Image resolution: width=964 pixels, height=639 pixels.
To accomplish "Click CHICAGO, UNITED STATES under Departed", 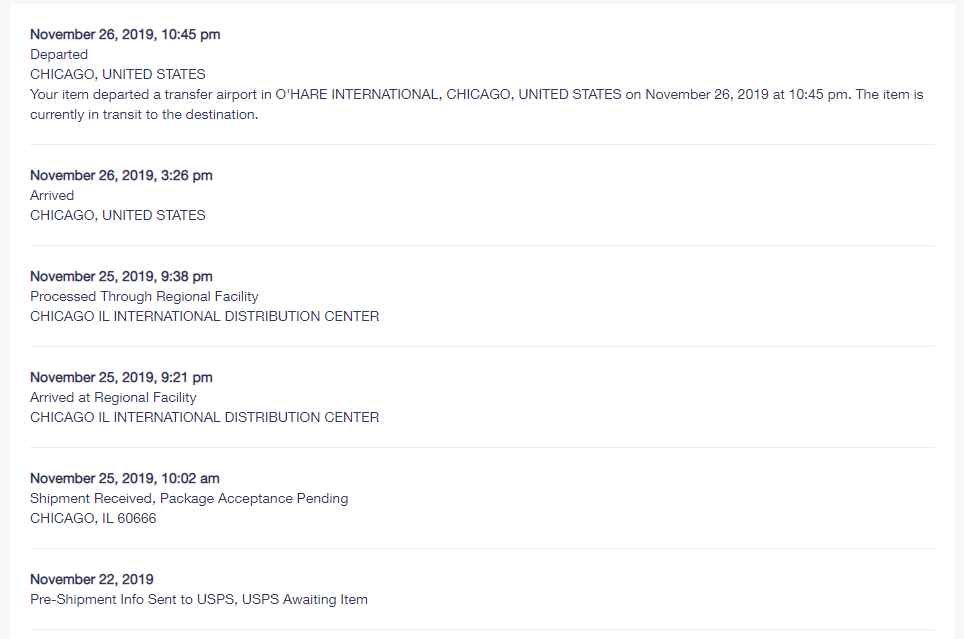I will (118, 74).
